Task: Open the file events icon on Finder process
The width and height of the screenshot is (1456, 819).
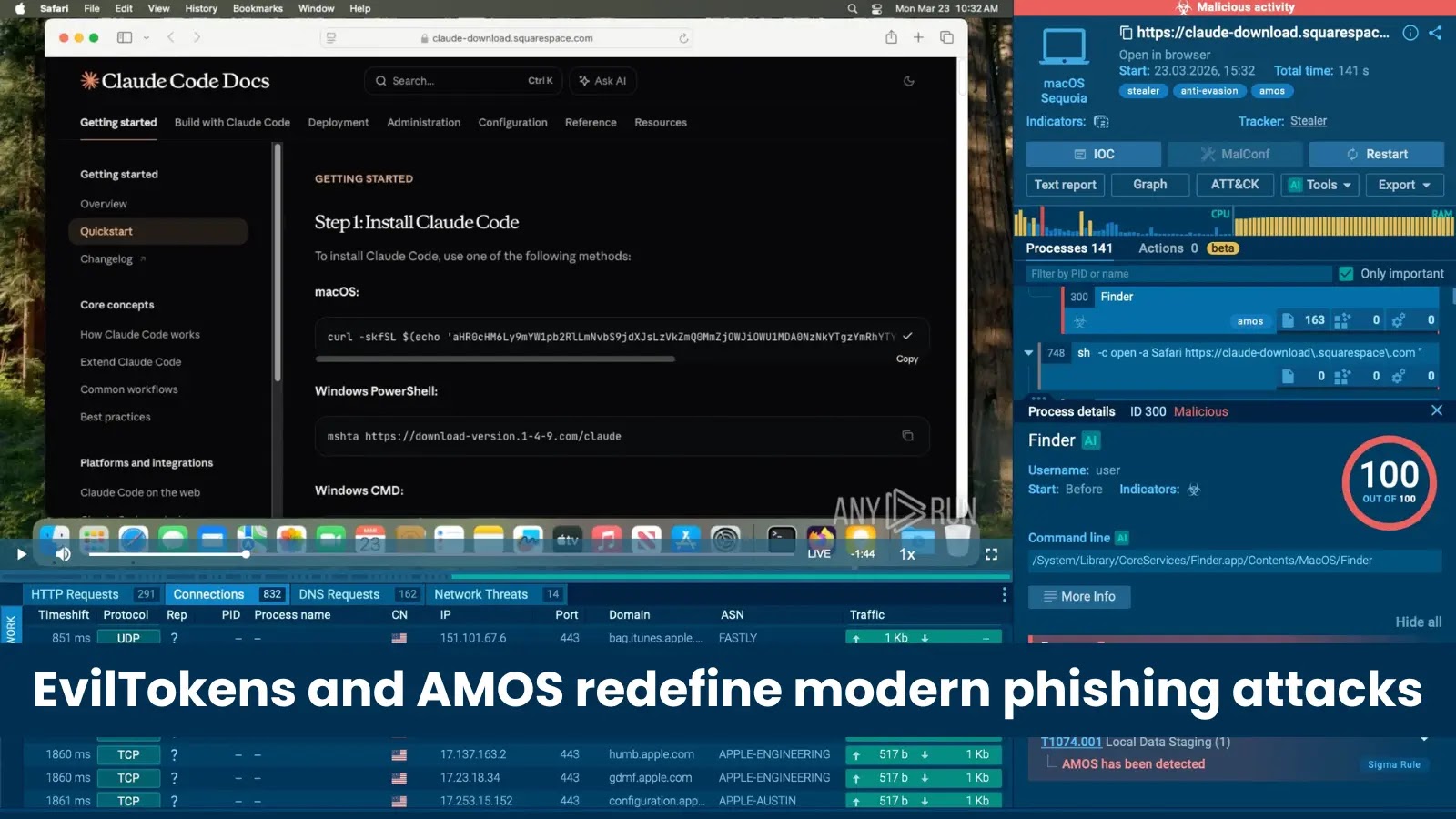Action: click(1289, 320)
